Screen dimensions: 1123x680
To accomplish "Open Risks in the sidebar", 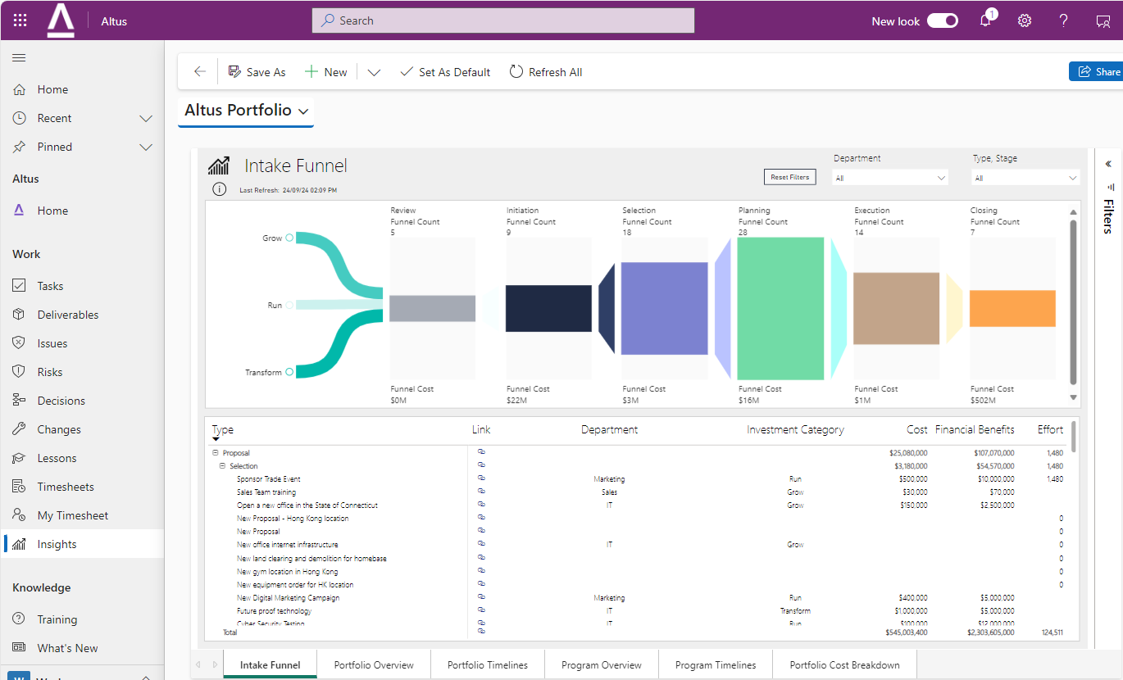I will [x=50, y=372].
